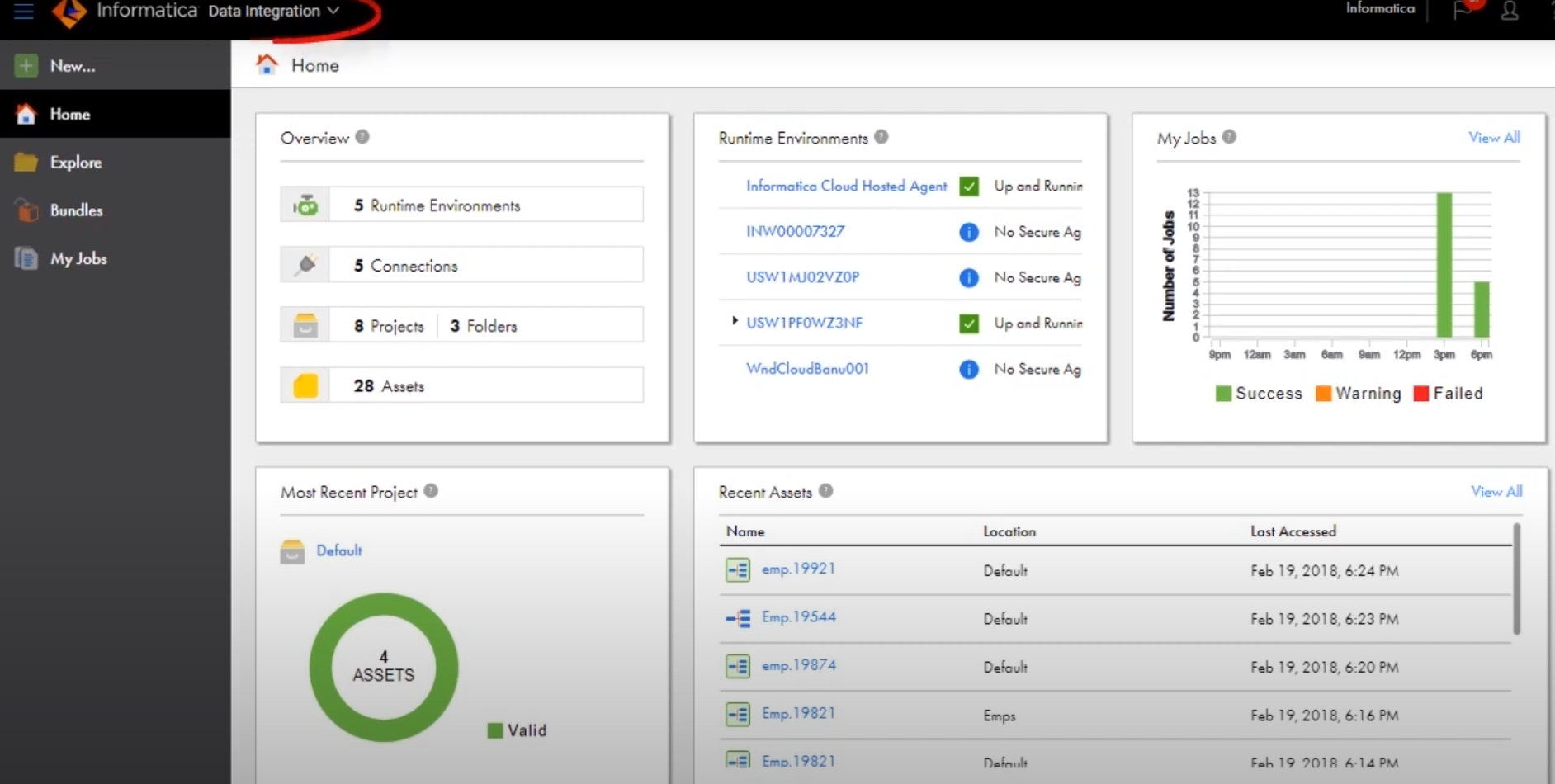Select the Runtime Environments overview icon
Screen dimensions: 1555x784
(x=305, y=204)
